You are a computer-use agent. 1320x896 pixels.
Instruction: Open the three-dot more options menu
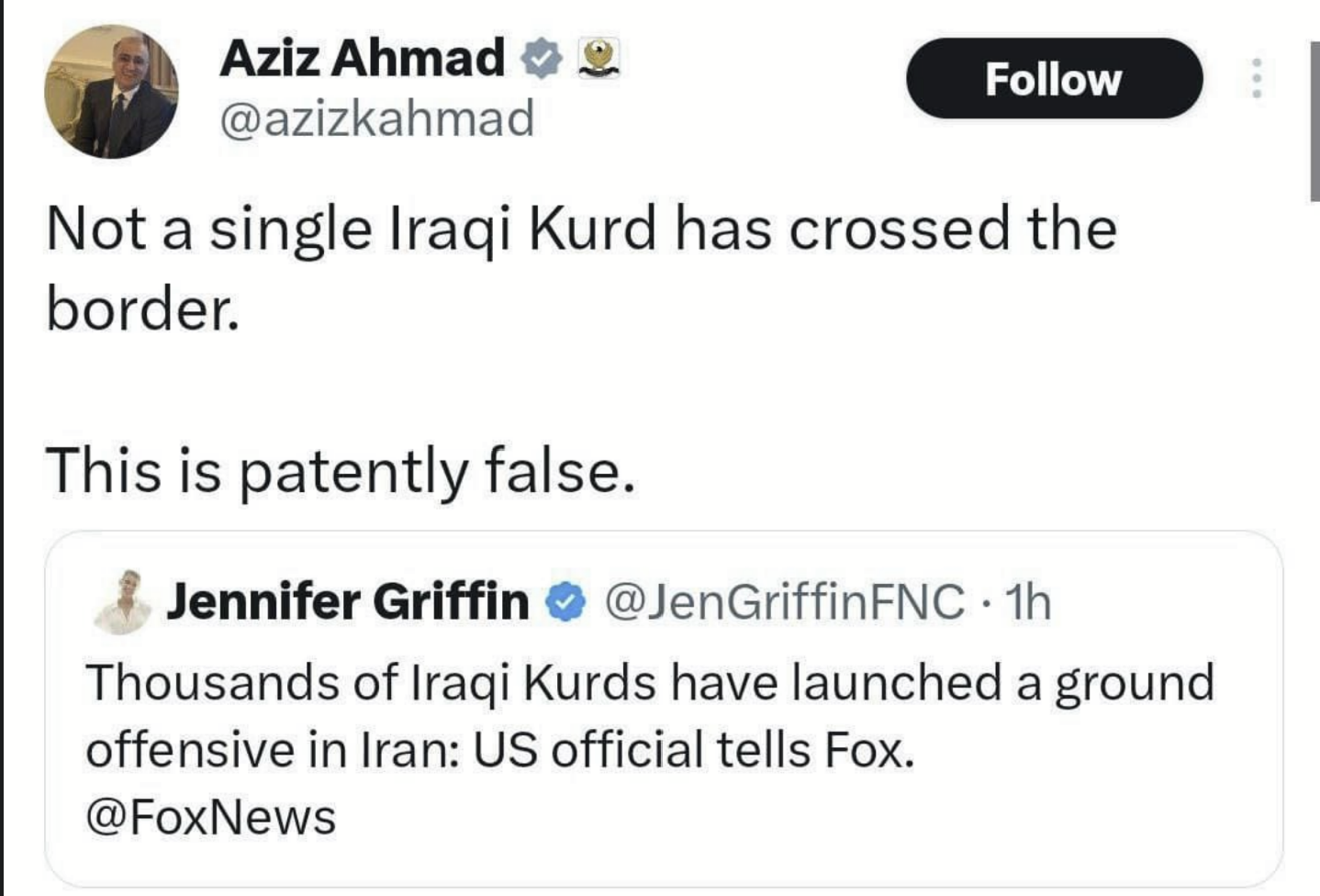pyautogui.click(x=1257, y=79)
